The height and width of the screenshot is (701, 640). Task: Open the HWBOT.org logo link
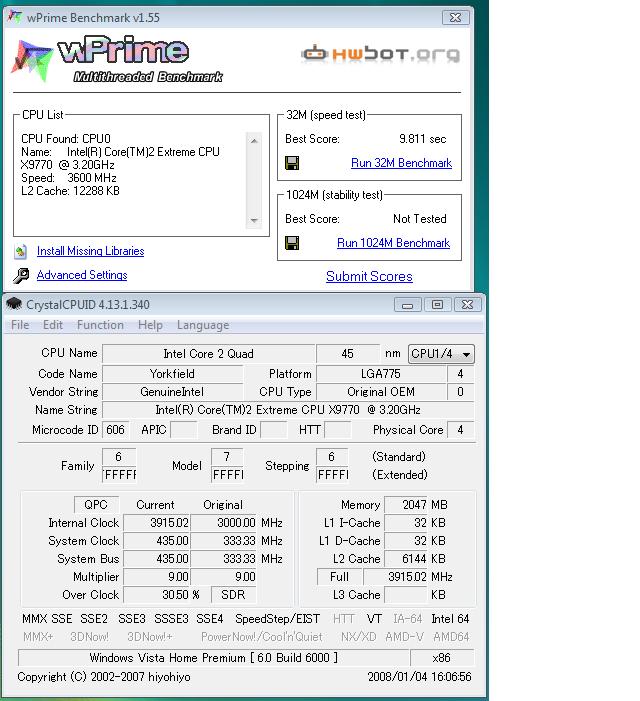[x=381, y=54]
